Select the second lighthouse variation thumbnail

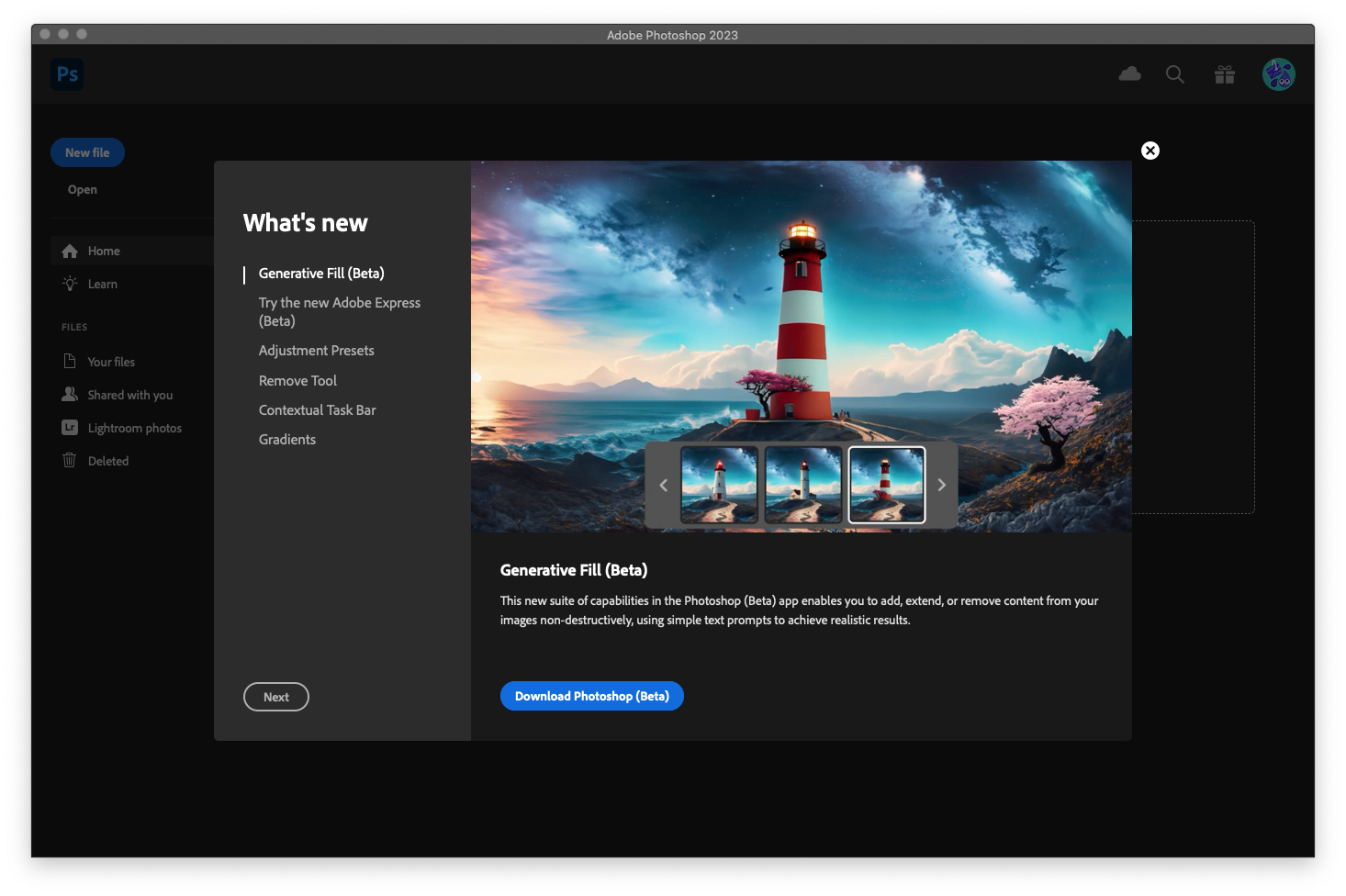(x=803, y=485)
